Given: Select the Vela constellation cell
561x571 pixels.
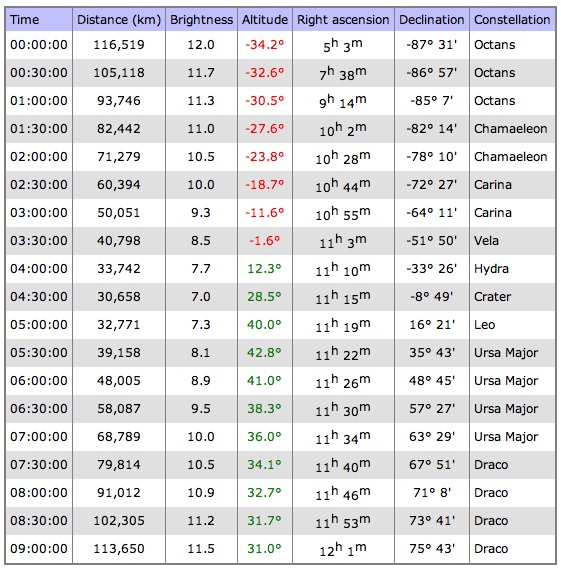Looking at the screenshot, I should point(486,241).
